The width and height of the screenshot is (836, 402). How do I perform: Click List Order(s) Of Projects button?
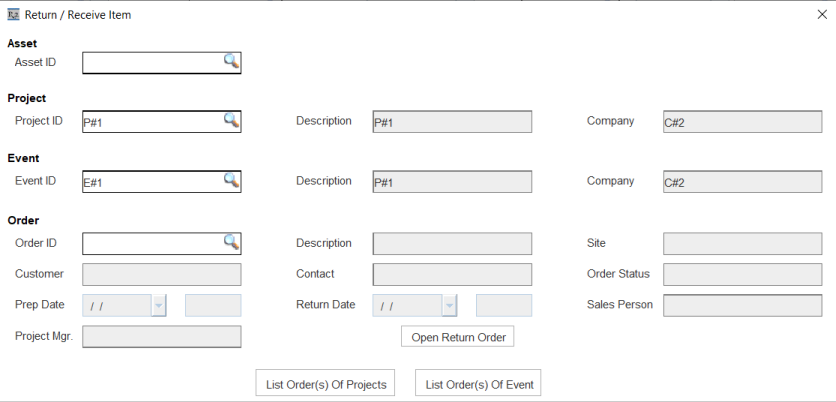pyautogui.click(x=325, y=383)
